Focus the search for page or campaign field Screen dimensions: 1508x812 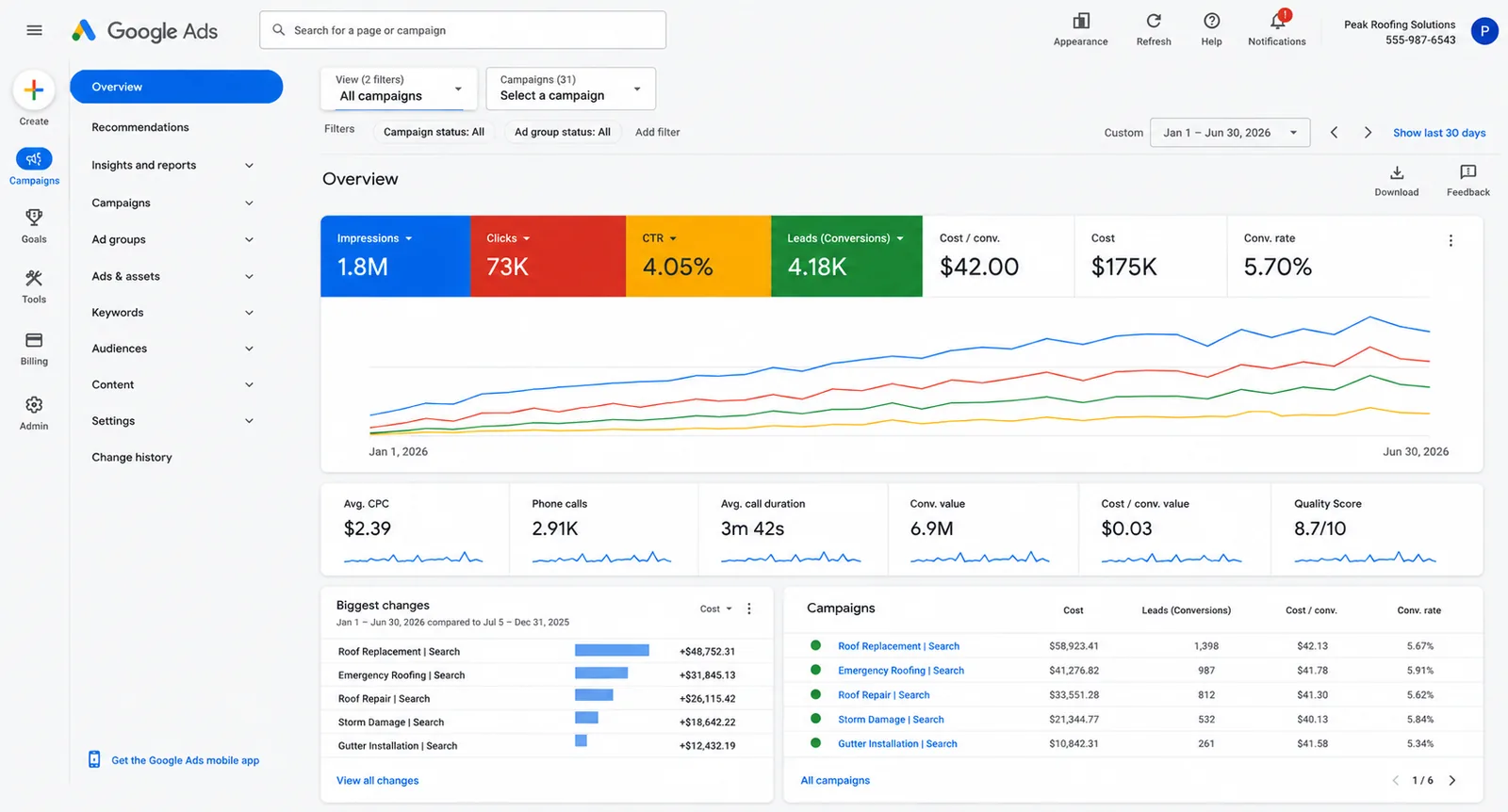pos(463,30)
